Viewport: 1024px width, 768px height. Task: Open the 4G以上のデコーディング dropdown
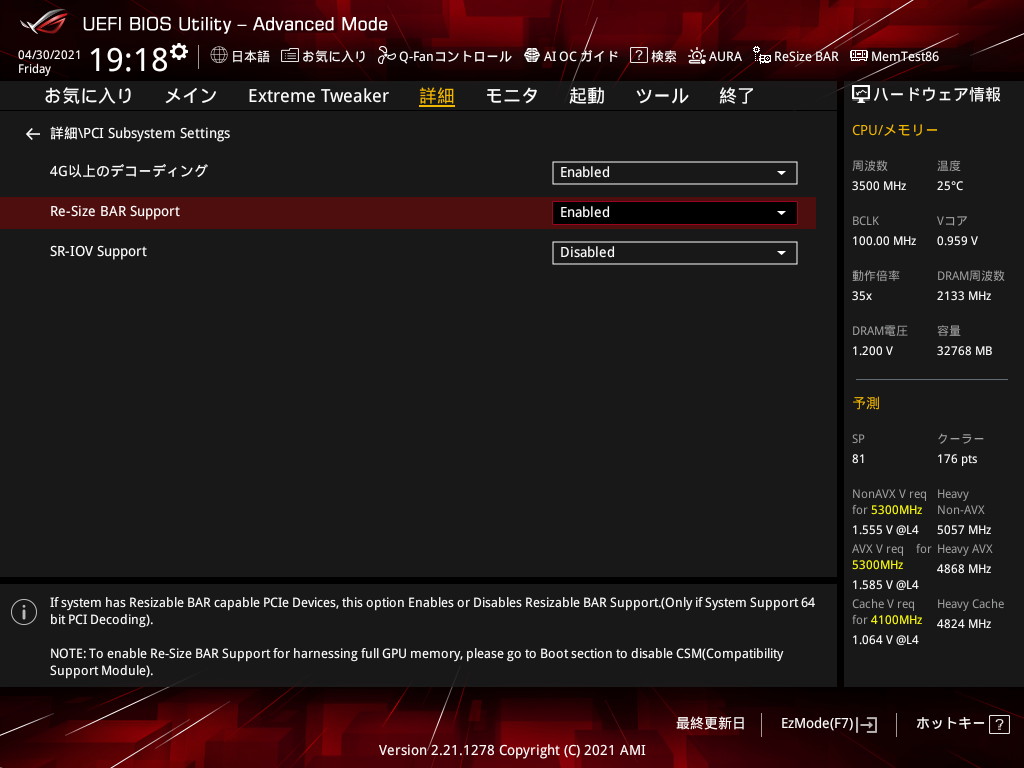(675, 172)
